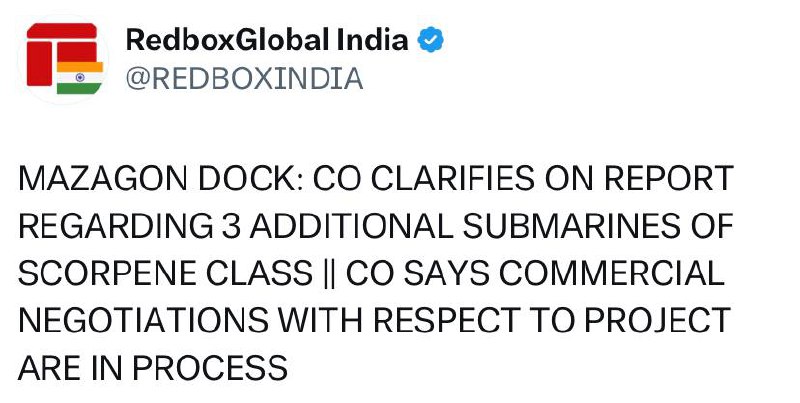
Task: Click the Indian flag in the avatar
Action: (x=80, y=78)
